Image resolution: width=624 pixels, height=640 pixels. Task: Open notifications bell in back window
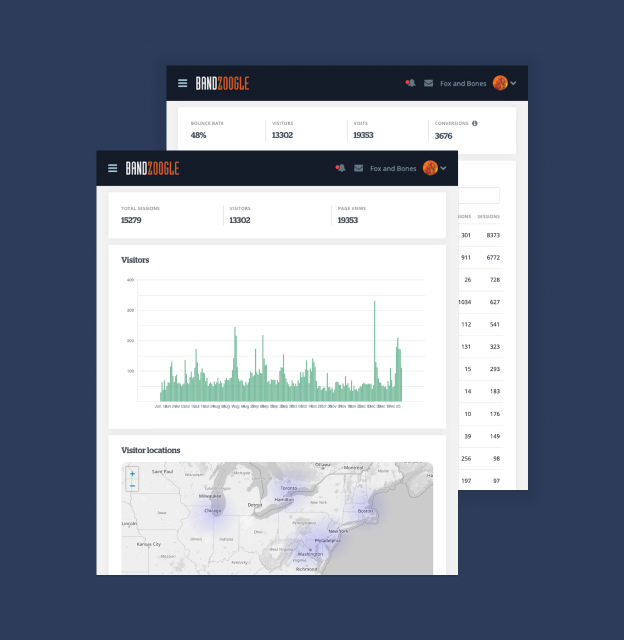(x=411, y=83)
